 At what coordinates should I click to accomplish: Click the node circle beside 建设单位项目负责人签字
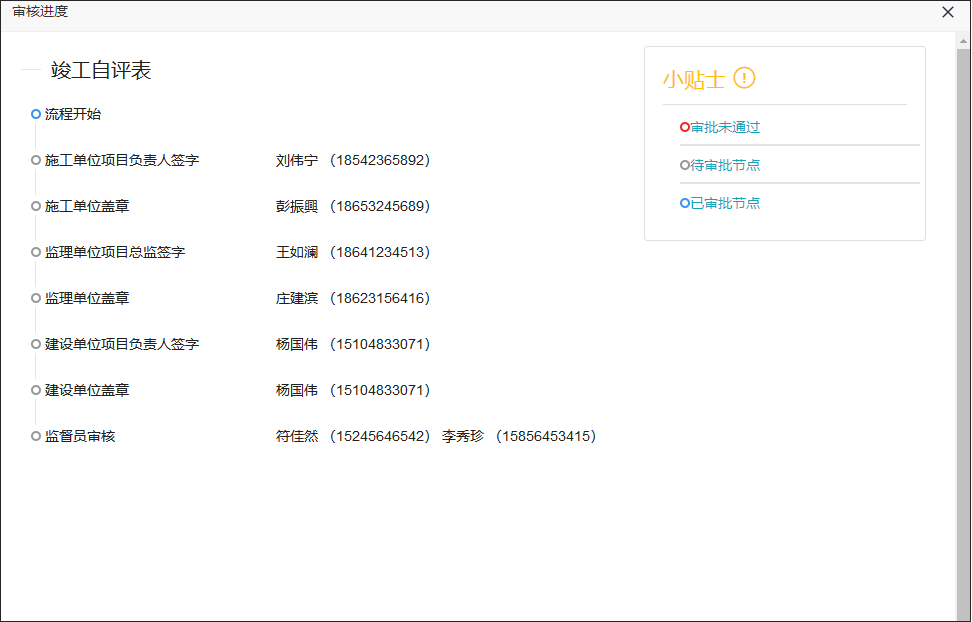(x=36, y=344)
